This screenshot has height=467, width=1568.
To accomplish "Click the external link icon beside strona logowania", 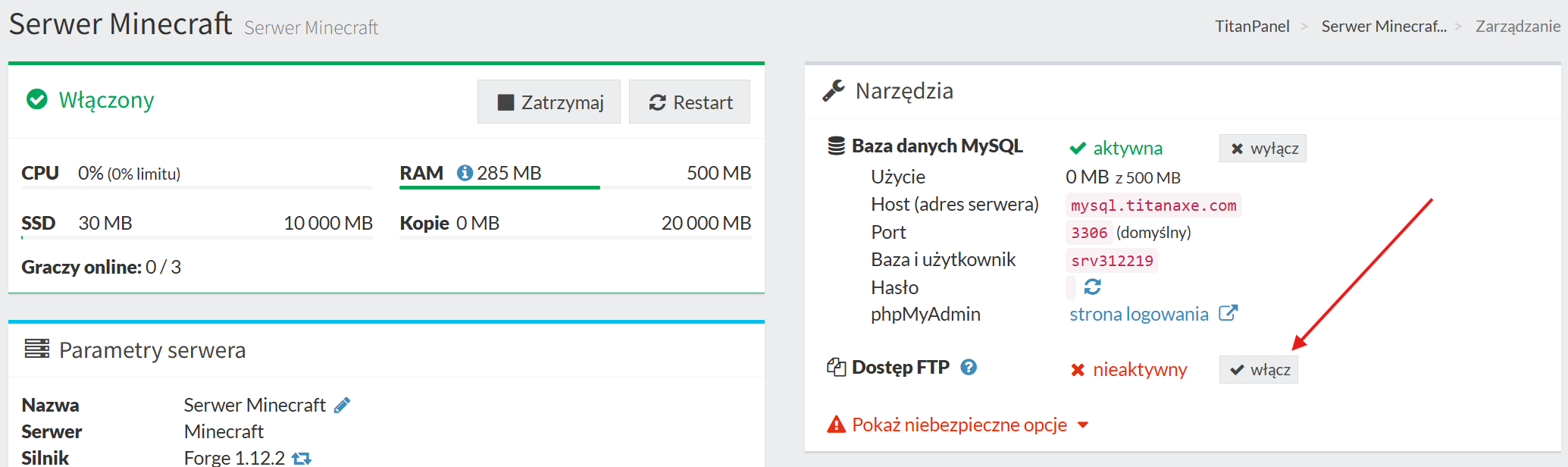I will pos(1228,313).
